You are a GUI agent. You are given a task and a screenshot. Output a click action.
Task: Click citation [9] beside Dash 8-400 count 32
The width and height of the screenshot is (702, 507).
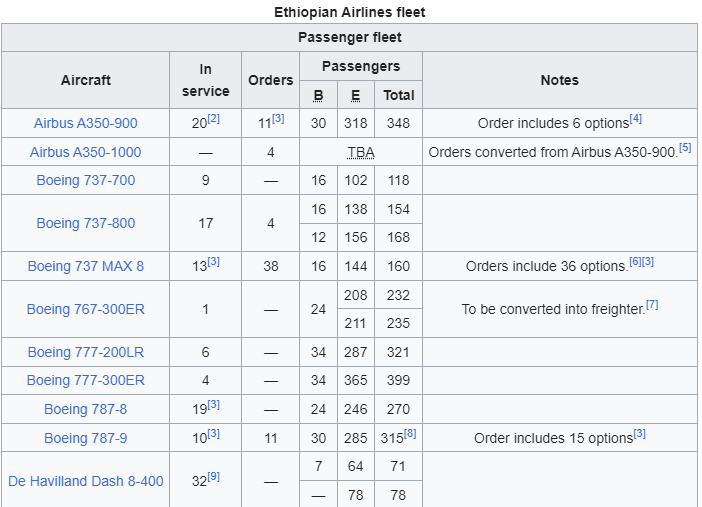214,477
